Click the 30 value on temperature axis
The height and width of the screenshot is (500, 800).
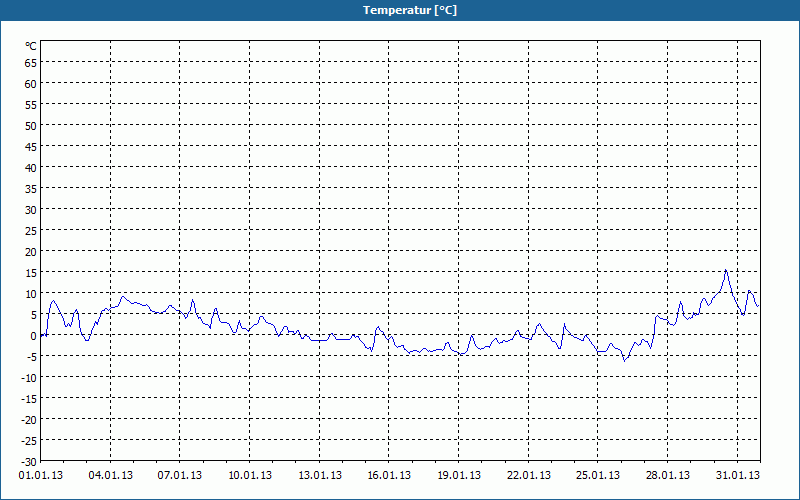(x=31, y=210)
